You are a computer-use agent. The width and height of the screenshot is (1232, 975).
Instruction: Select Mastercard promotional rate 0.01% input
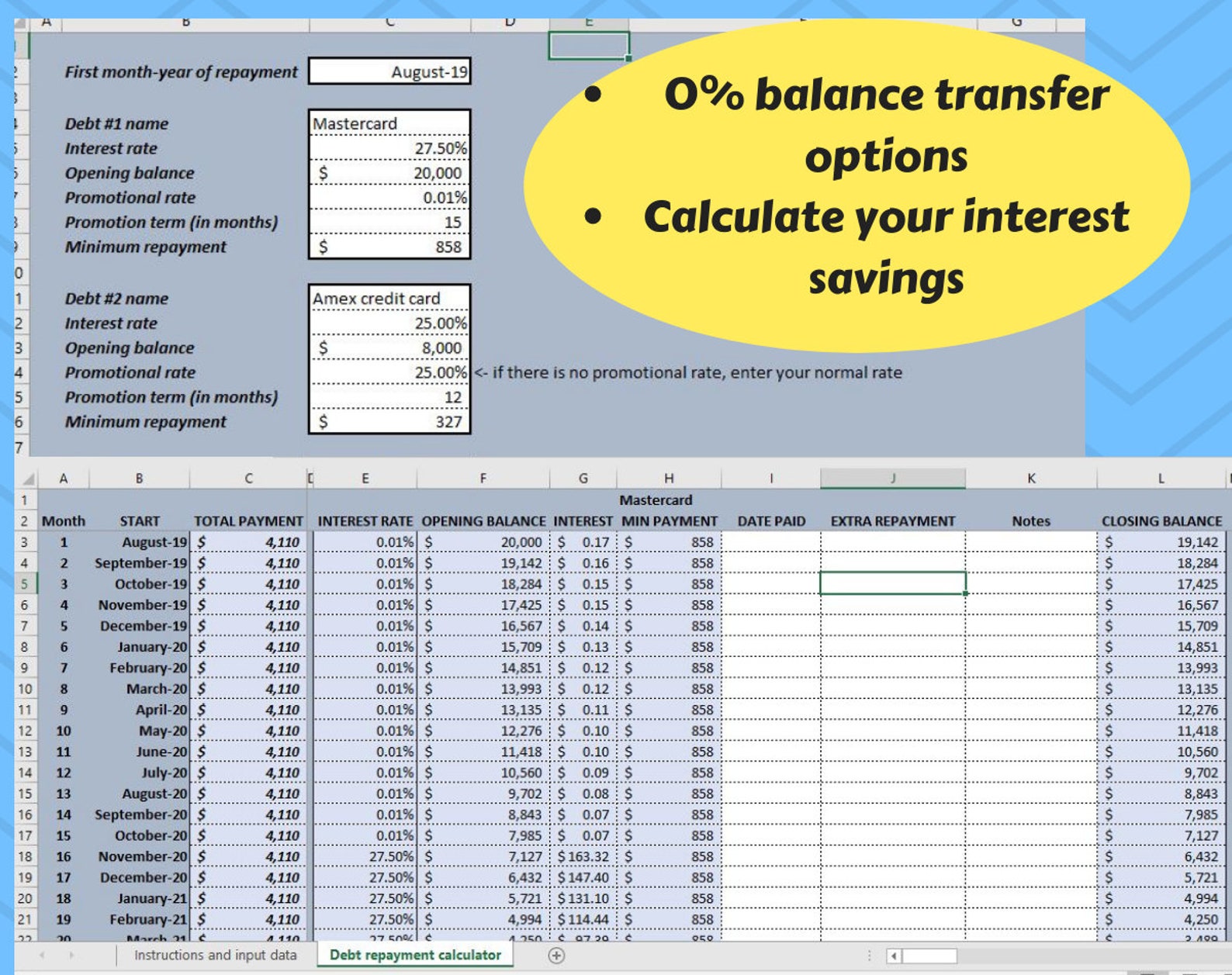click(389, 198)
